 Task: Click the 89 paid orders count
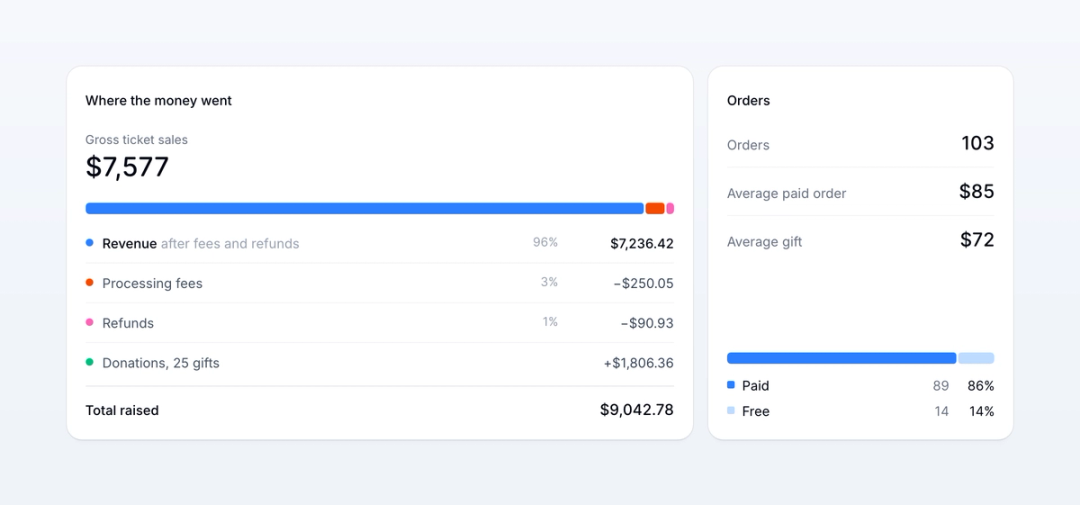pyautogui.click(x=941, y=386)
